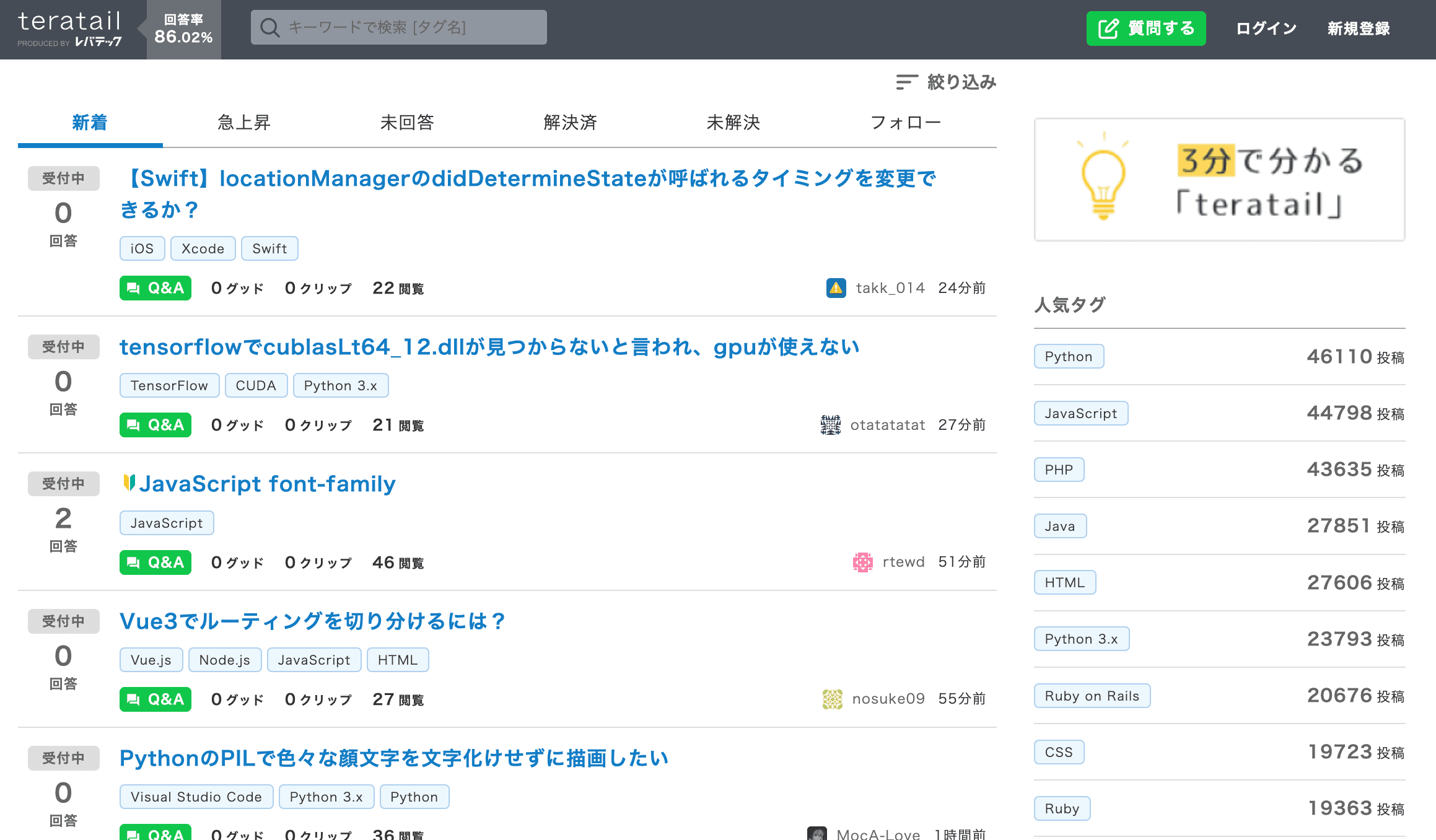Click the Q&A icon on the TensorFlow question
Screen dimensions: 1436x840
[x=155, y=425]
